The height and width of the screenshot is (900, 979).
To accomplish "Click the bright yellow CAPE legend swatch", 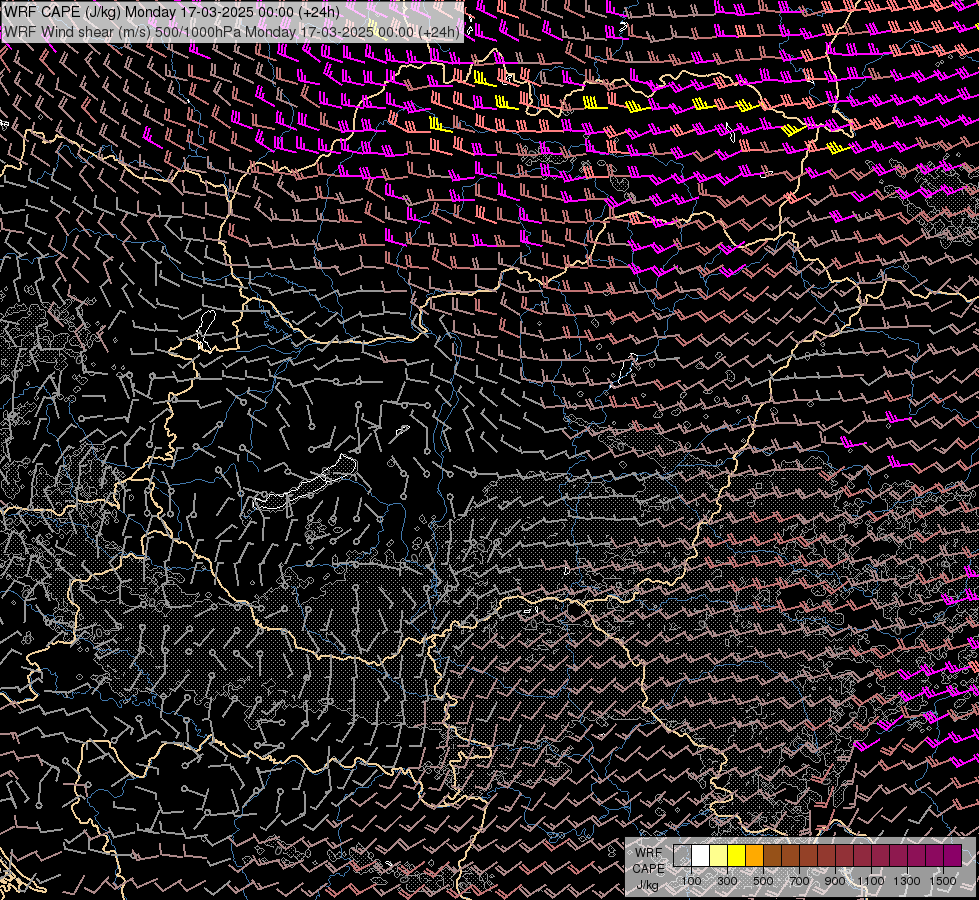I will tap(737, 855).
